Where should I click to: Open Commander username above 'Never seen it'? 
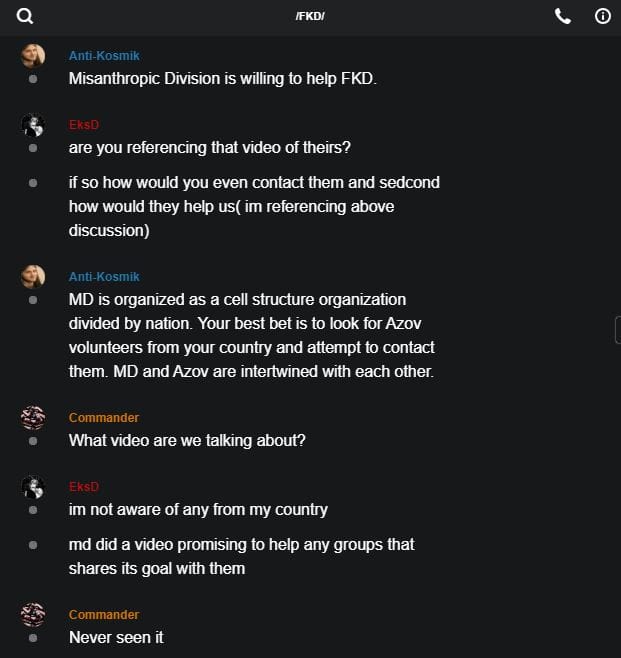click(104, 614)
